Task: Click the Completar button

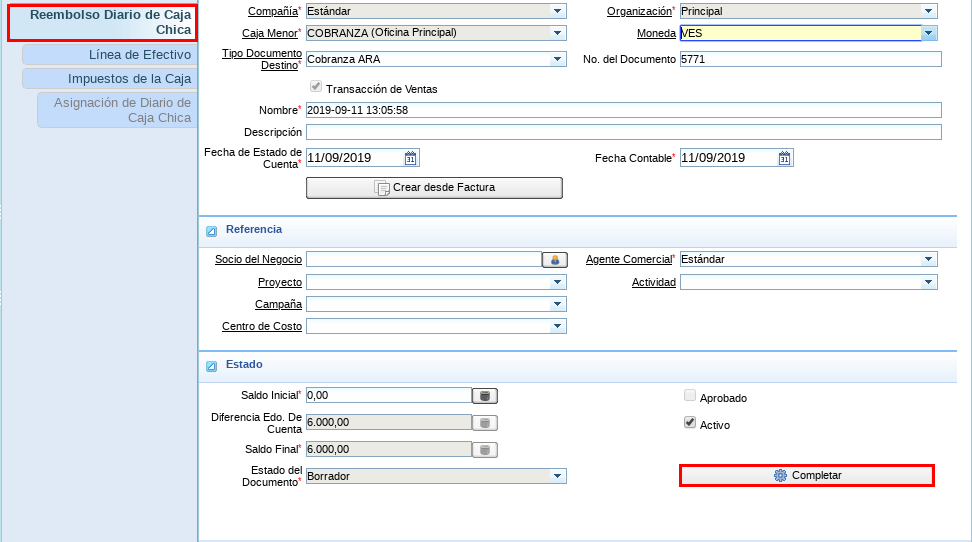Action: [806, 476]
